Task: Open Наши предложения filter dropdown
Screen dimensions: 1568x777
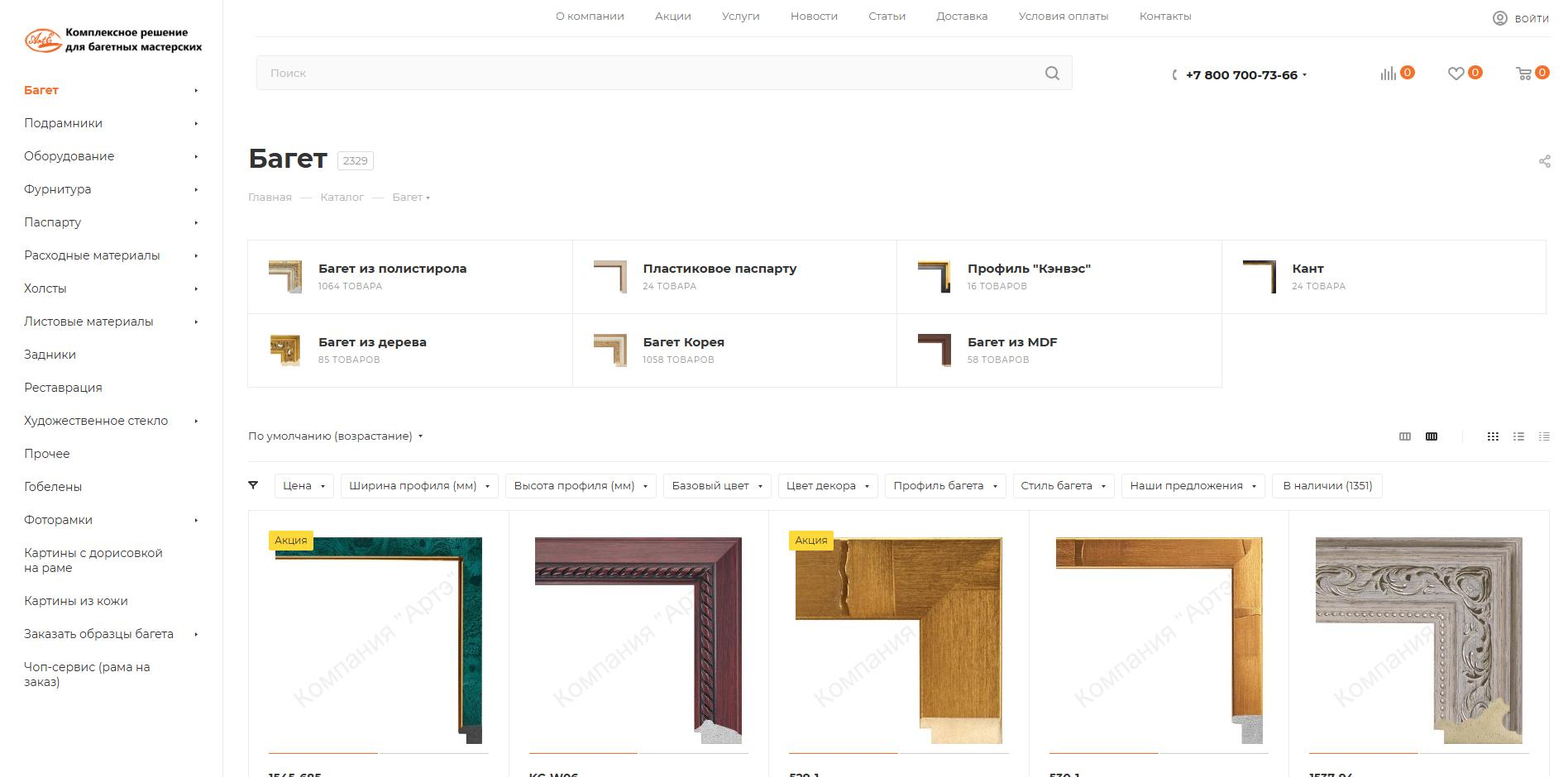Action: pyautogui.click(x=1193, y=486)
